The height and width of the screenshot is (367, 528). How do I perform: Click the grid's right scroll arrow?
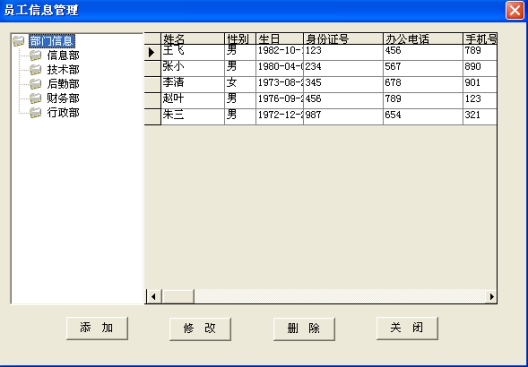pyautogui.click(x=491, y=297)
